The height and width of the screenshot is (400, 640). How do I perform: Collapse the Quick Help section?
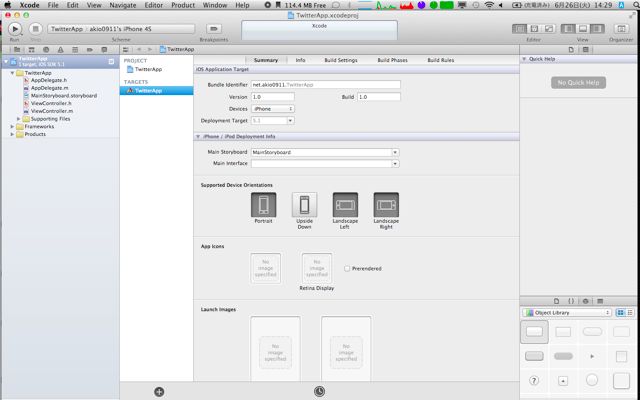(x=524, y=59)
